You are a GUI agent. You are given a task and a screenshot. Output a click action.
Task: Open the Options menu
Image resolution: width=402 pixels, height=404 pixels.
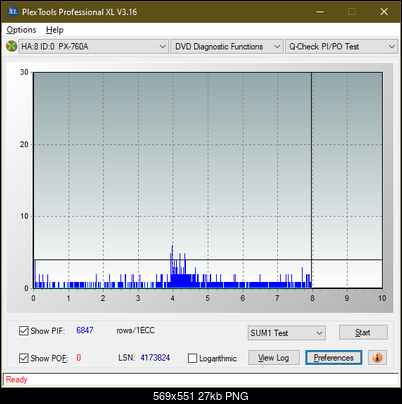coord(21,30)
